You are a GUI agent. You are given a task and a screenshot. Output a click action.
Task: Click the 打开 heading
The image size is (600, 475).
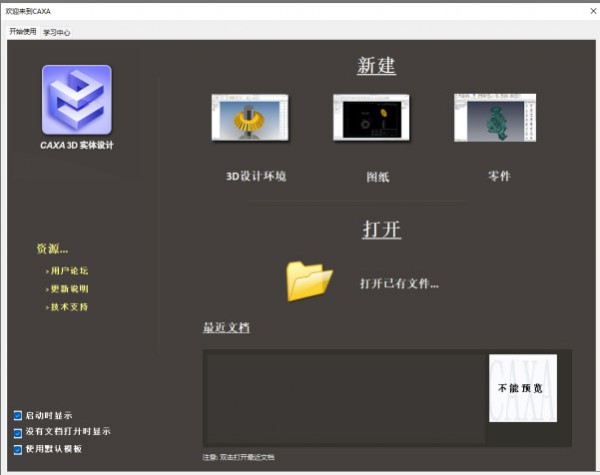tap(382, 230)
